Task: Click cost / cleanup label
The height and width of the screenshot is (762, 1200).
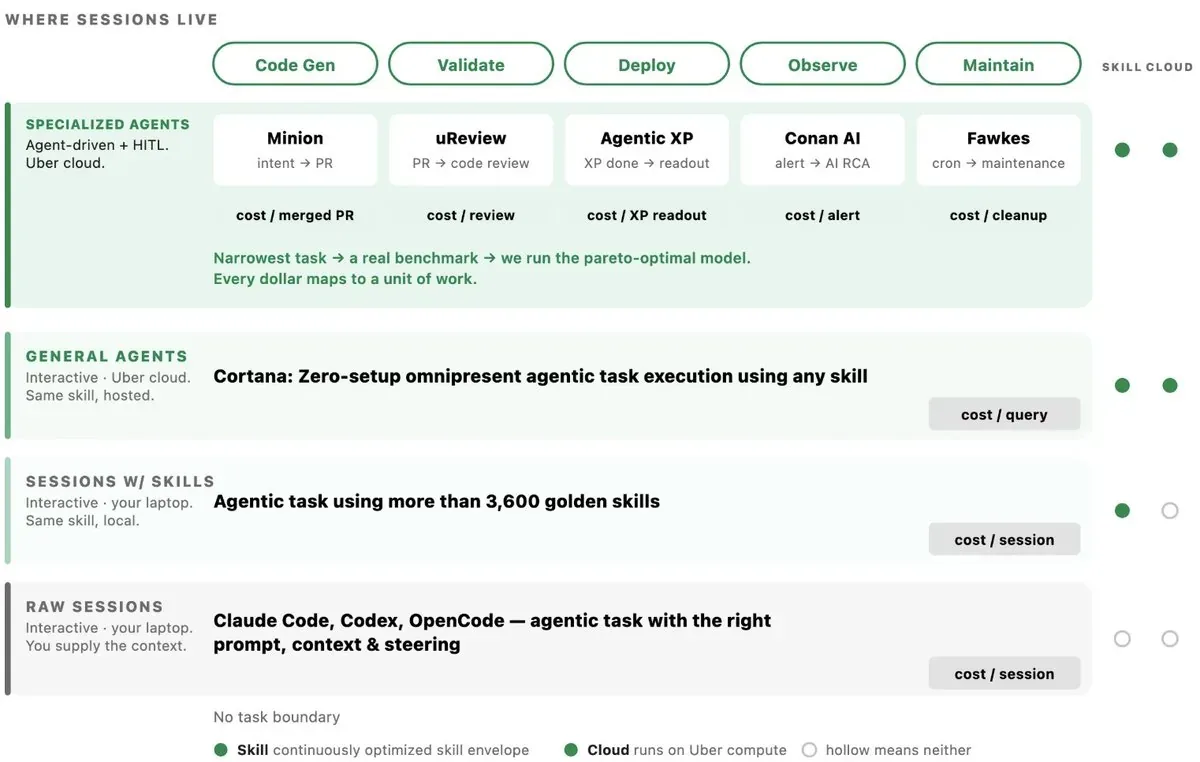Action: click(999, 215)
